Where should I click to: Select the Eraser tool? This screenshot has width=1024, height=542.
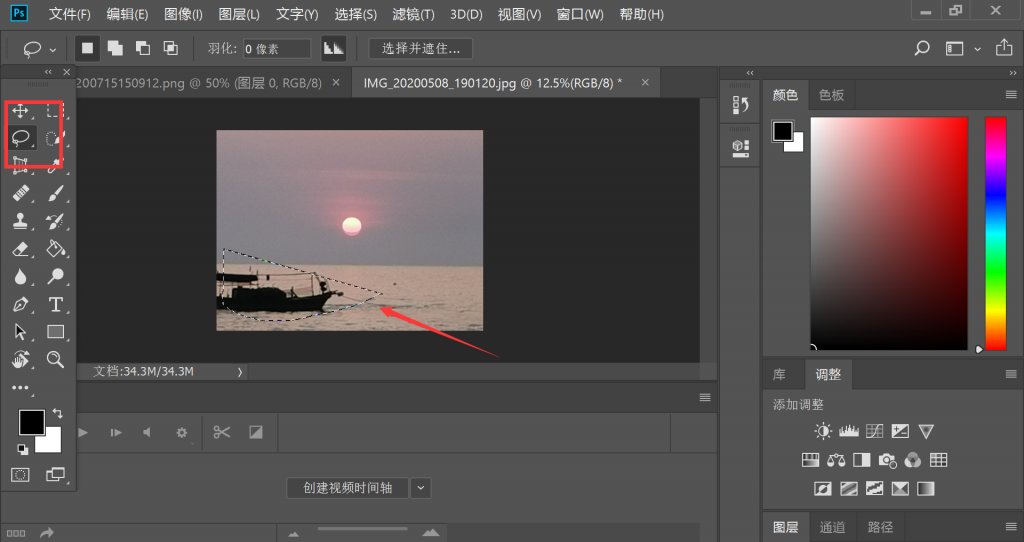pos(20,249)
